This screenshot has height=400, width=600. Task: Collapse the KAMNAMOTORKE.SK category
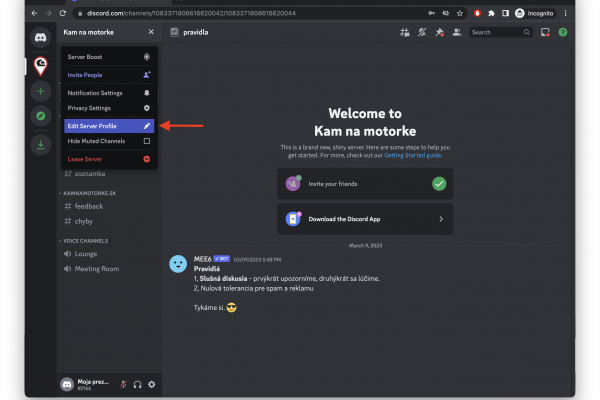pos(88,193)
